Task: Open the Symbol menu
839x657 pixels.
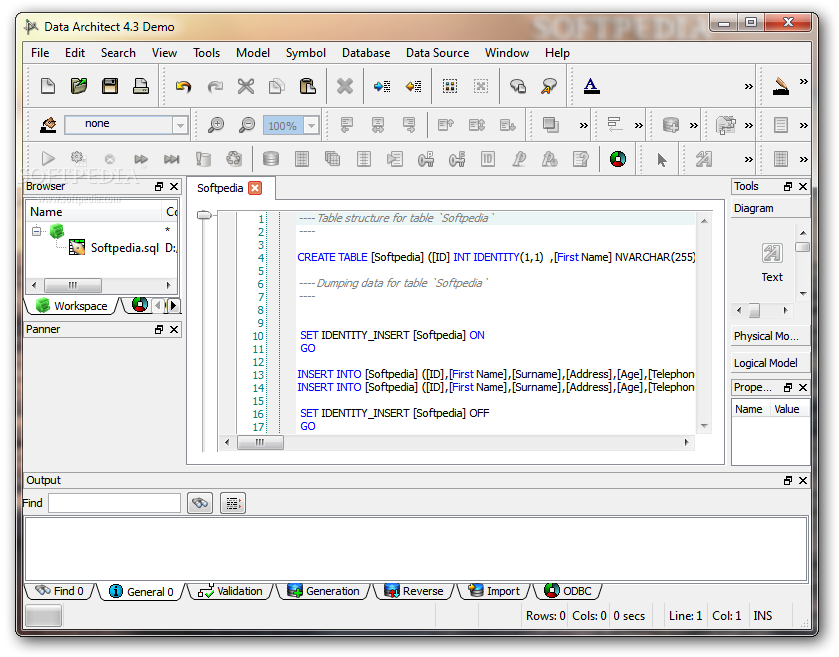Action: click(x=306, y=53)
